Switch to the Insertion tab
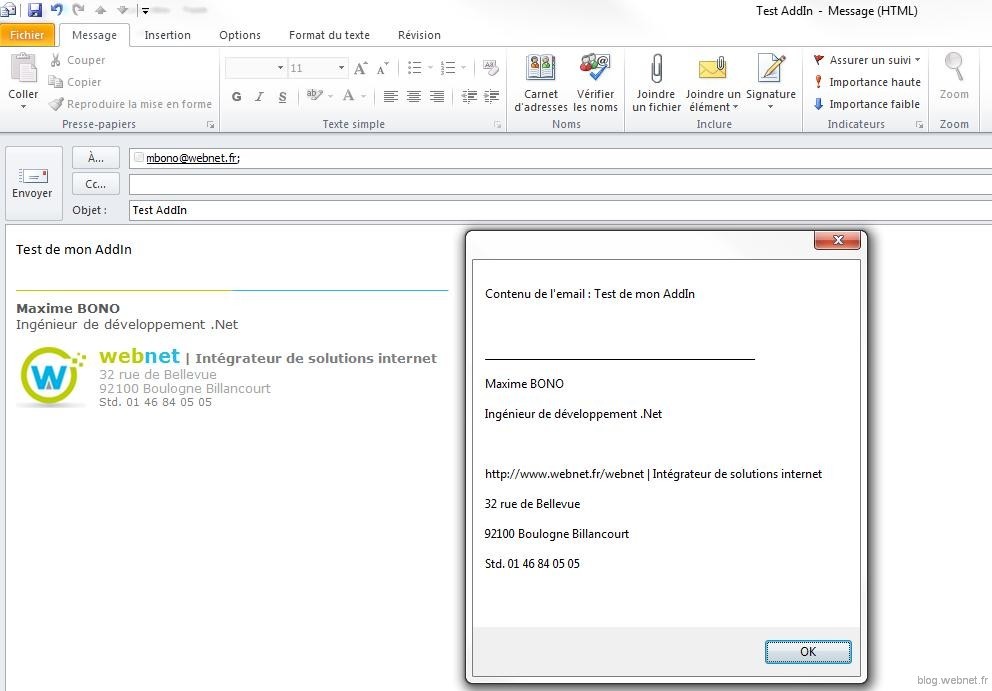Image resolution: width=992 pixels, height=691 pixels. click(x=167, y=35)
